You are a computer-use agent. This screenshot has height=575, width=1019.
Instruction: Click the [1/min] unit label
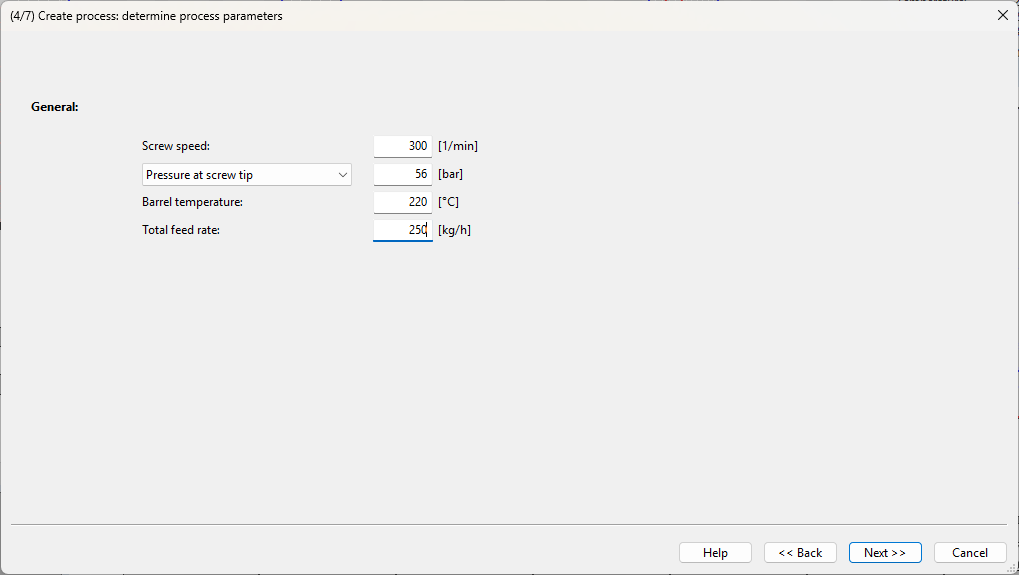[458, 146]
